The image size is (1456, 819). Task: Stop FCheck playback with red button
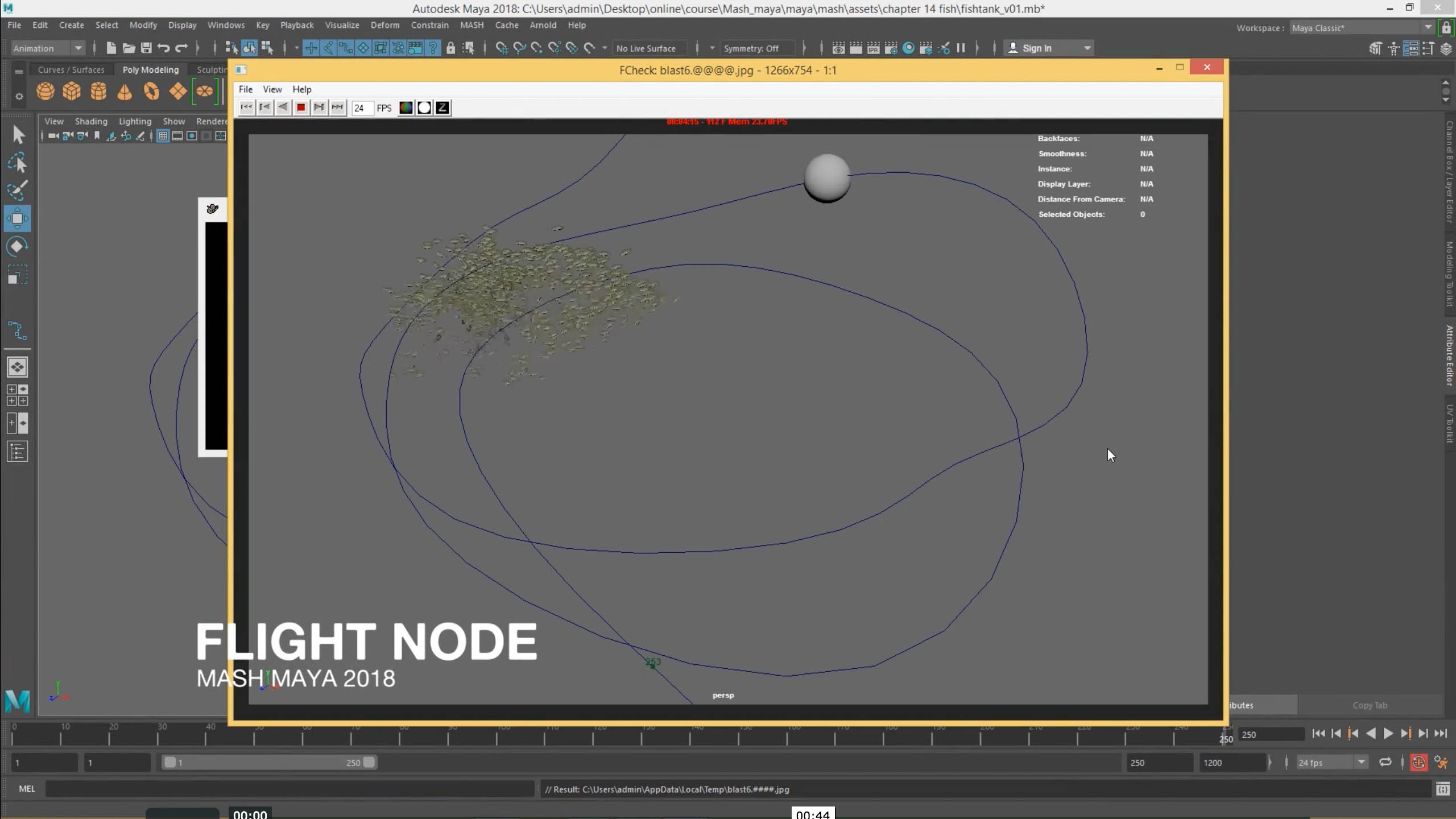301,107
